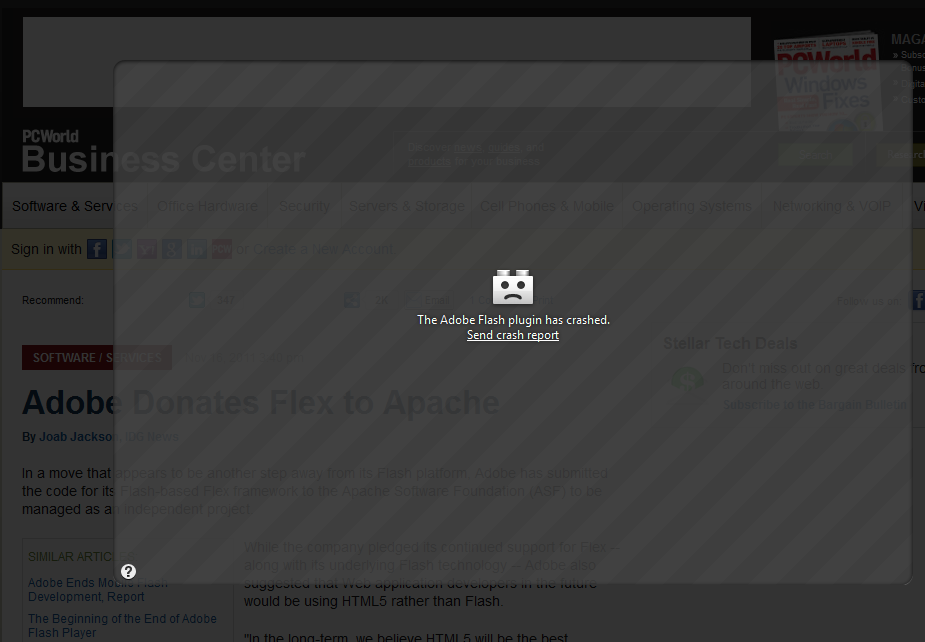Open 'Adobe Ends Mobile Flash Development, Report' article
Viewport: 925px width, 642px height.
click(x=98, y=589)
